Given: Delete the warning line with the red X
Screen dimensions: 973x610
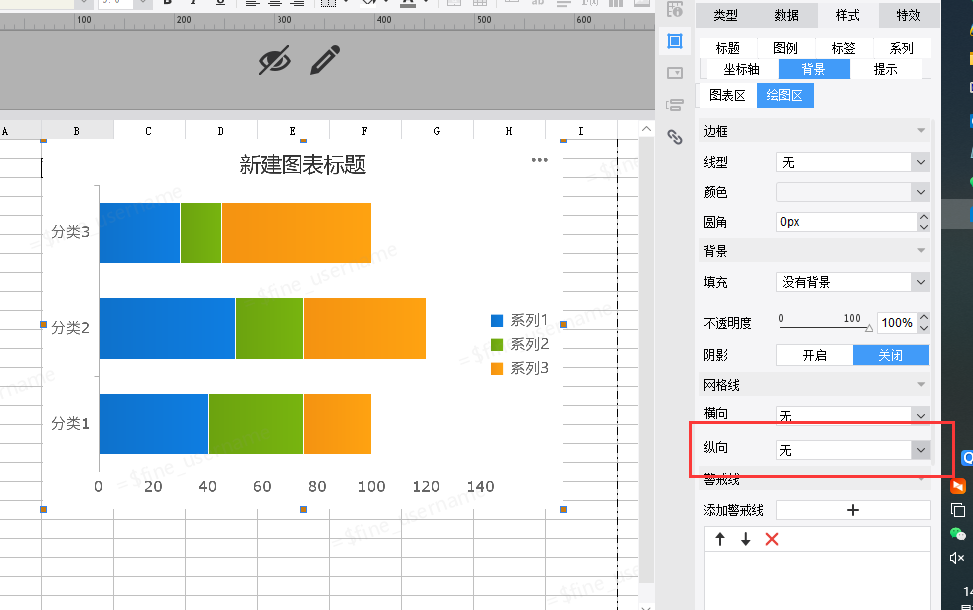Looking at the screenshot, I should [772, 539].
